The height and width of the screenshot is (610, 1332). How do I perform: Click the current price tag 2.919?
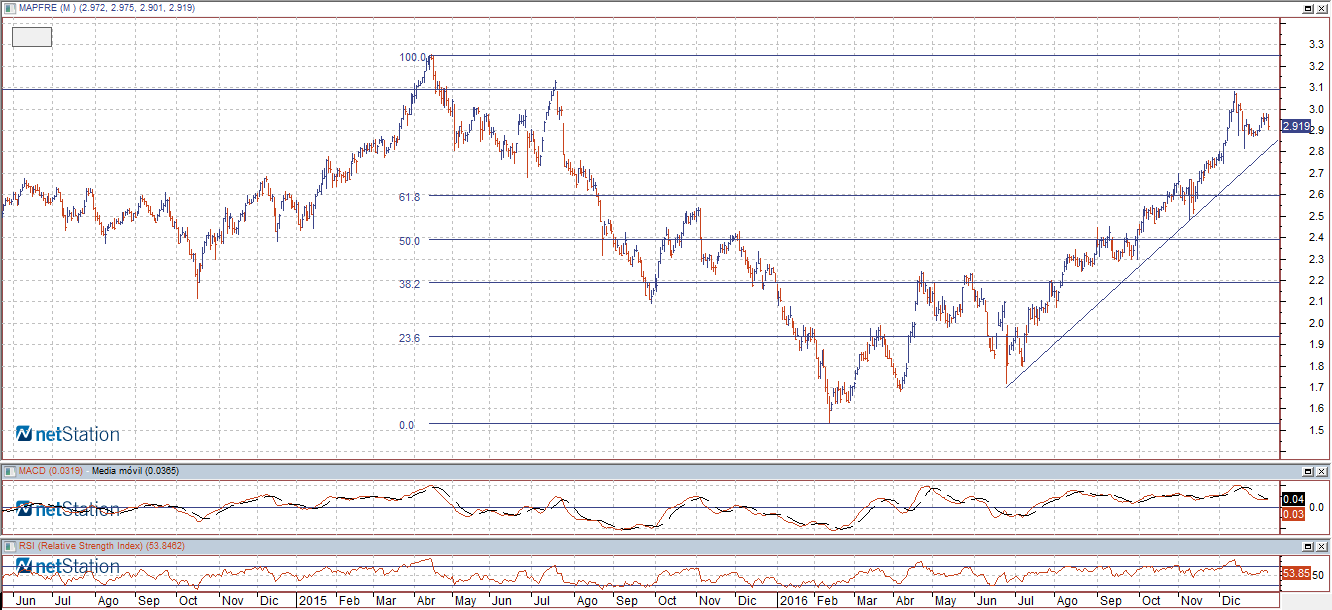[x=1295, y=126]
